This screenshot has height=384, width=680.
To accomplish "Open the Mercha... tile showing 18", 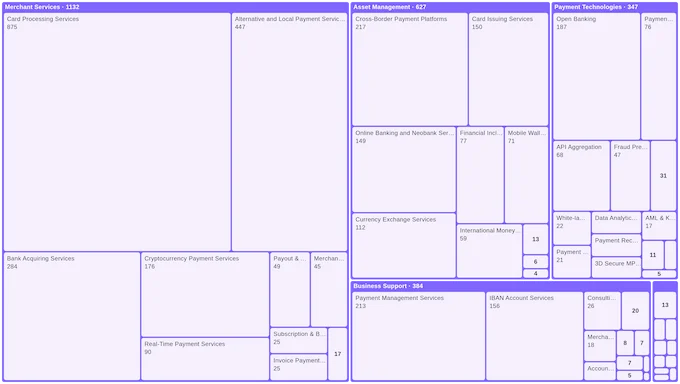I will [x=600, y=345].
